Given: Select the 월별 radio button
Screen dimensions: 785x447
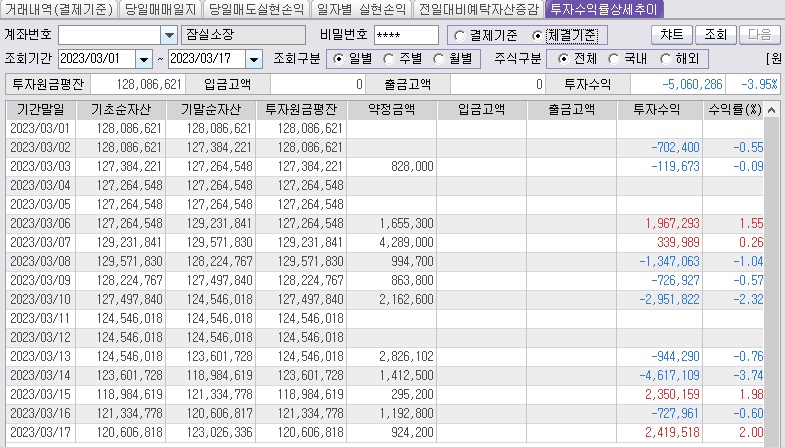Looking at the screenshot, I should click(439, 59).
